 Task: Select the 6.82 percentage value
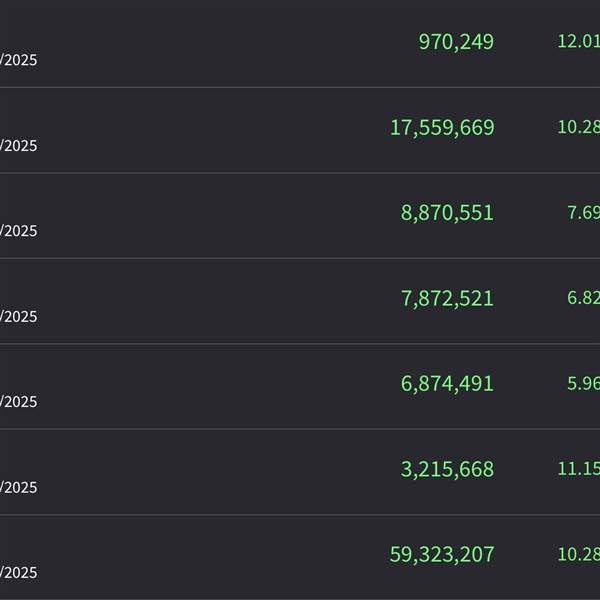coord(584,298)
